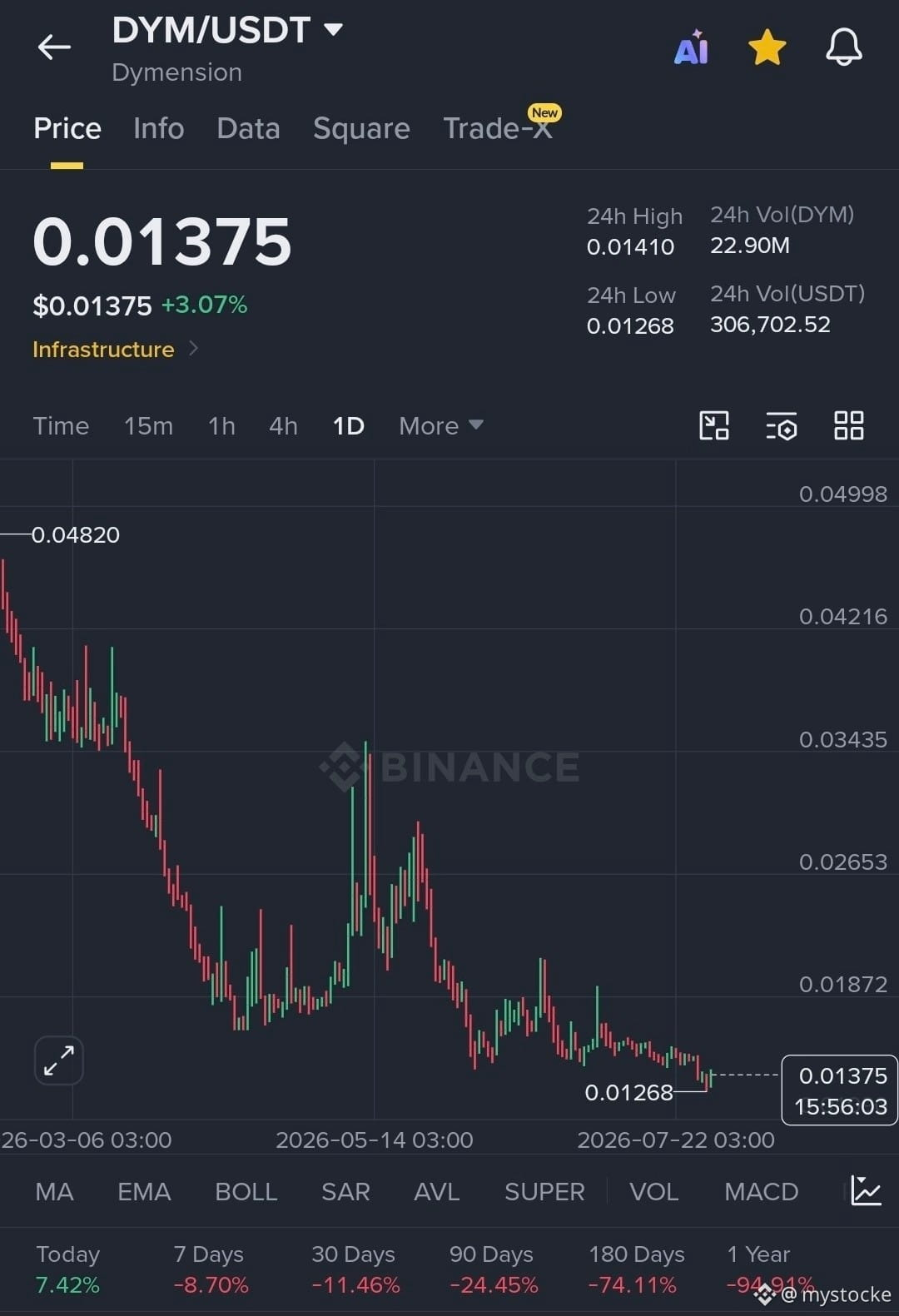Tap the 24h High value 0.01410

click(x=630, y=247)
